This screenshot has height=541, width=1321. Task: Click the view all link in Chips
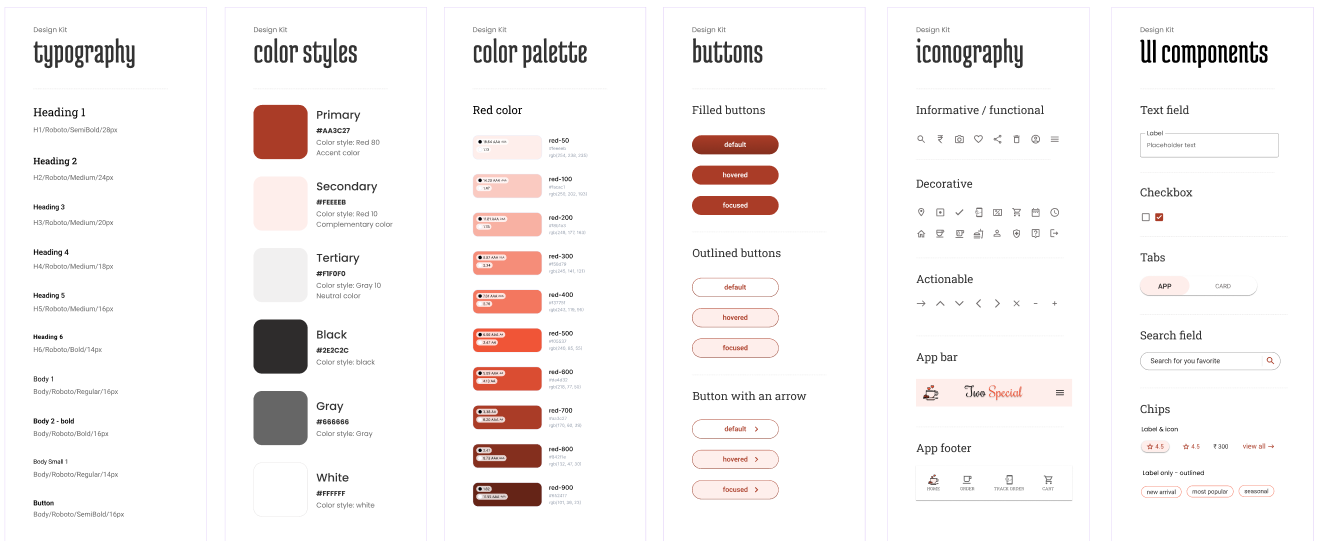point(1258,447)
